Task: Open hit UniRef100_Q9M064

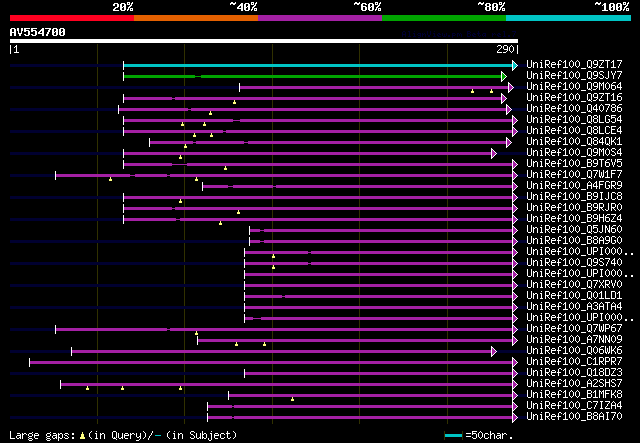Action: tap(574, 87)
